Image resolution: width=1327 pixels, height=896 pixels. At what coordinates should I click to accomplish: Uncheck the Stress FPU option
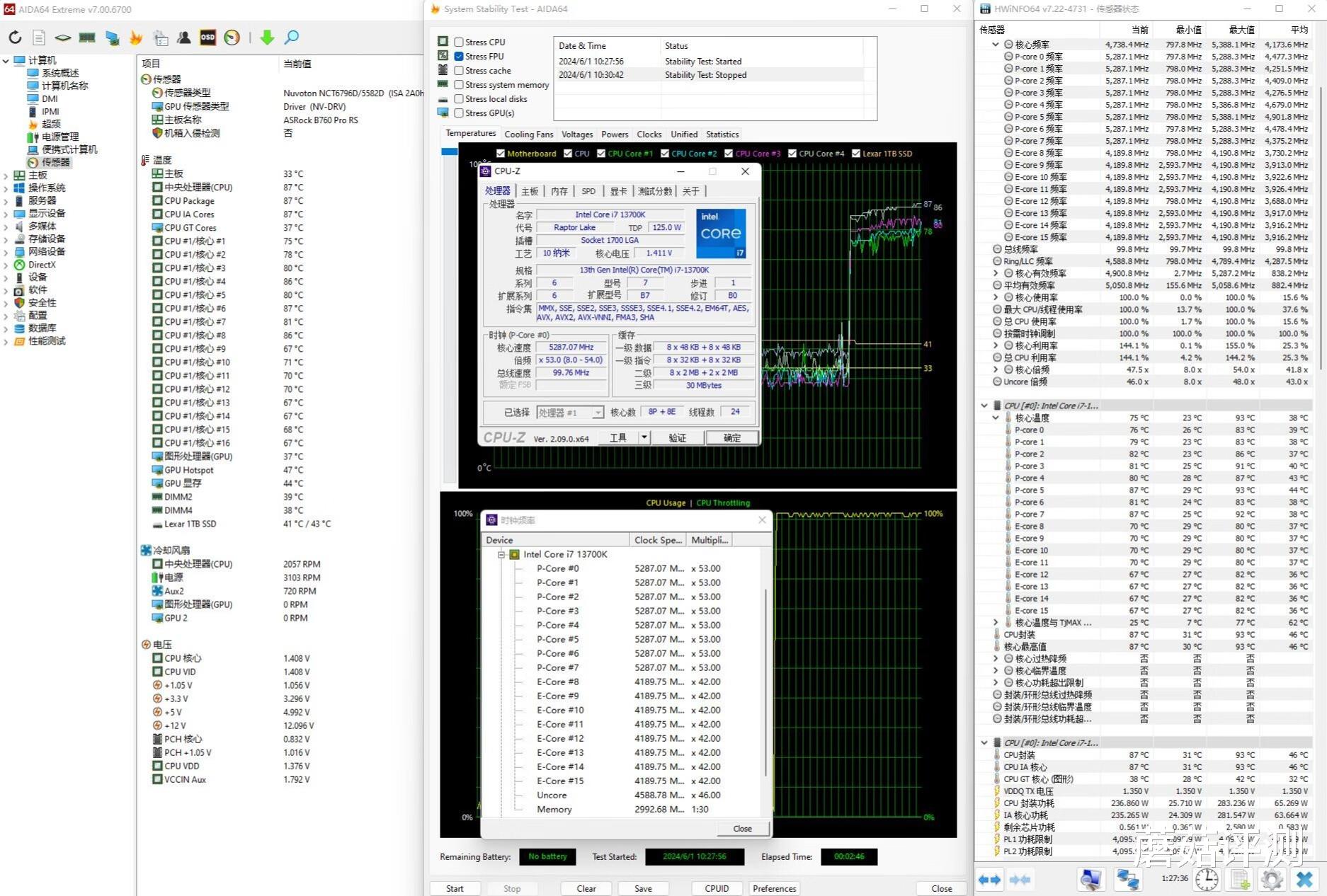tap(459, 56)
